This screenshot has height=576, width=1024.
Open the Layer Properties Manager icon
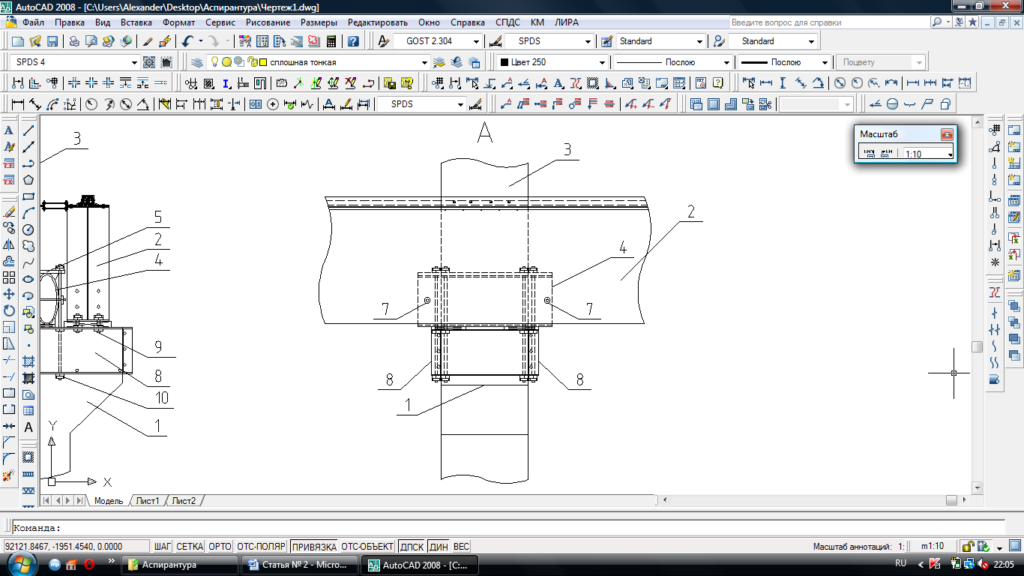pos(196,62)
